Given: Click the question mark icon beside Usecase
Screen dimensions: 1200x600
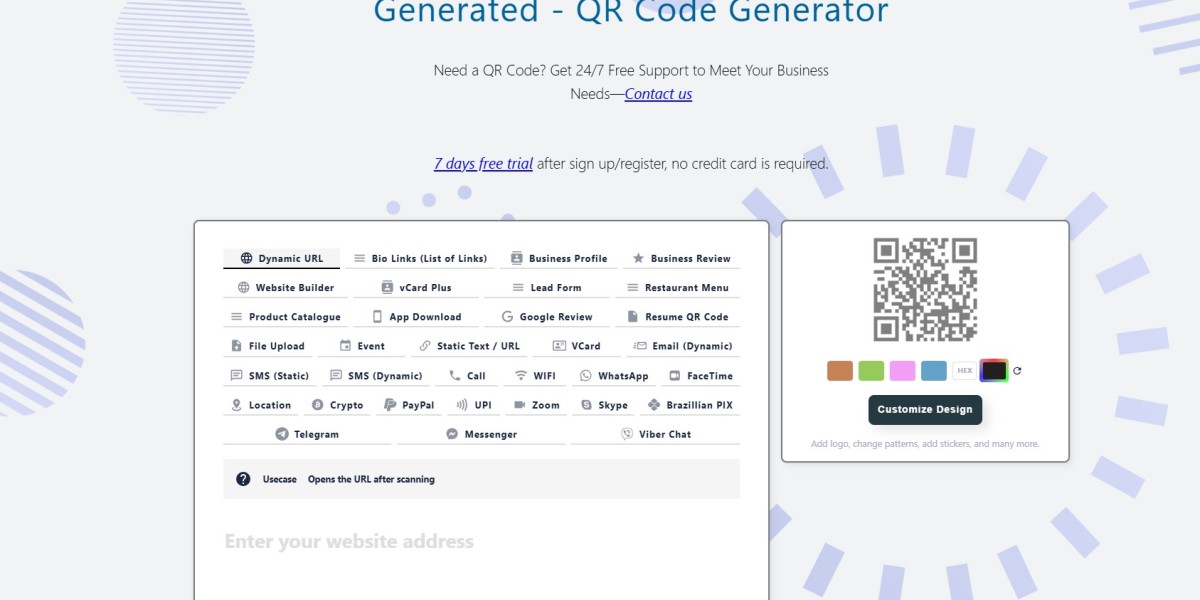Looking at the screenshot, I should pos(243,479).
